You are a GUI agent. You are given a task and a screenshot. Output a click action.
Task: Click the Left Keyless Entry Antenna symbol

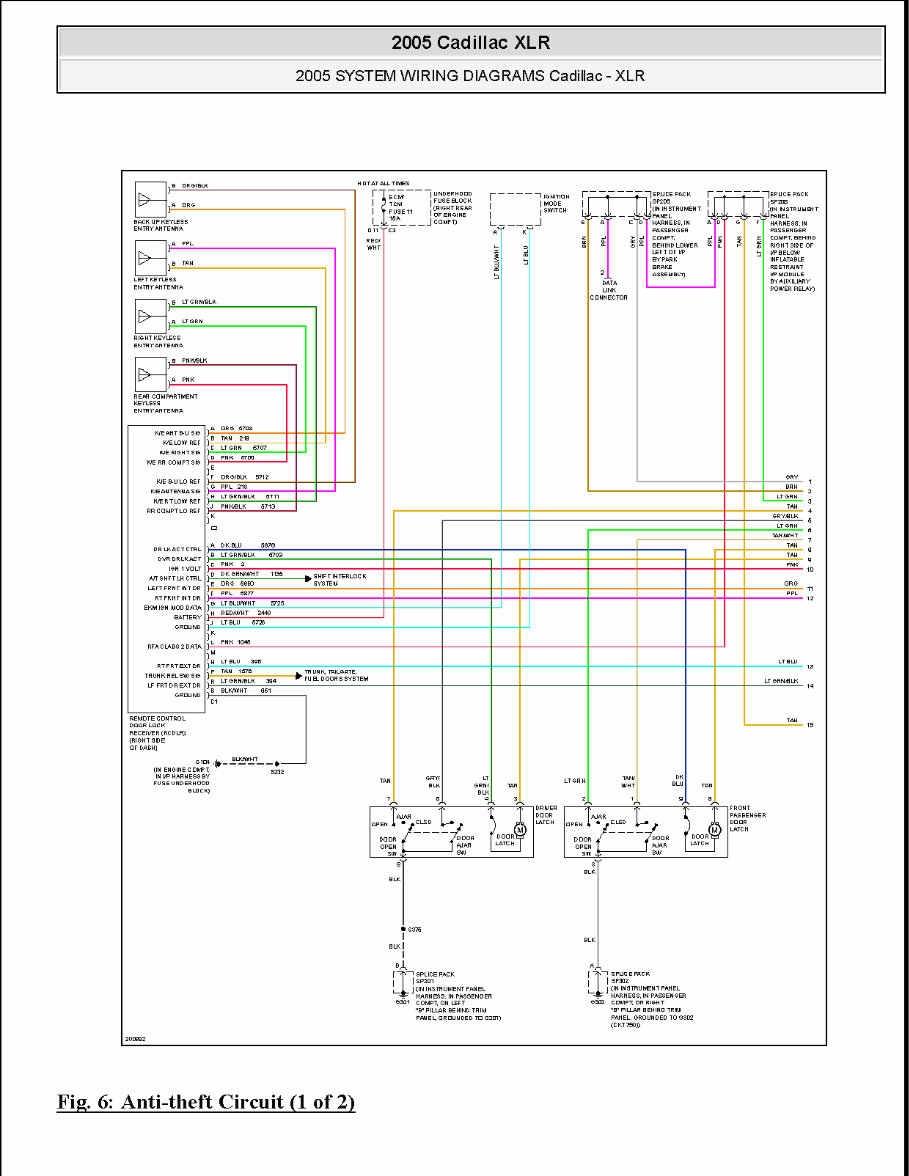click(x=151, y=258)
